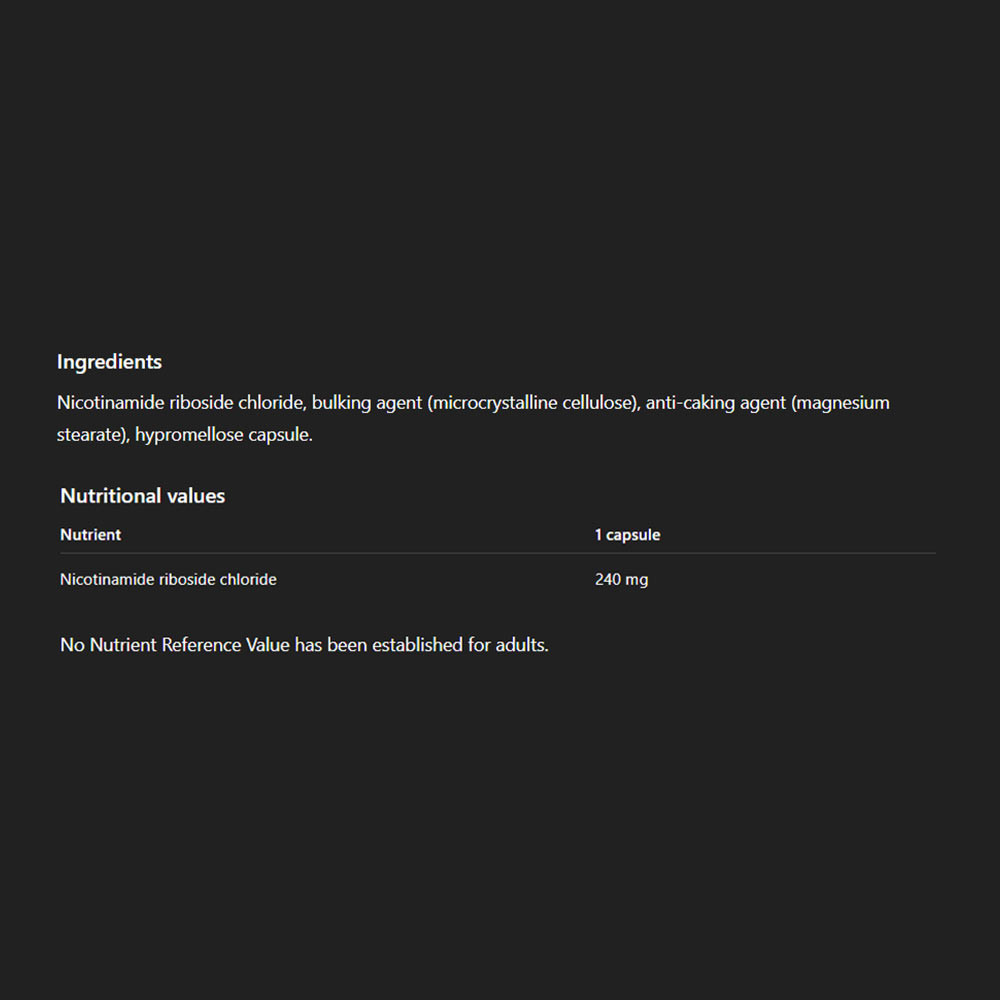Click the bulking agent text
This screenshot has height=1000, width=1000.
point(367,403)
